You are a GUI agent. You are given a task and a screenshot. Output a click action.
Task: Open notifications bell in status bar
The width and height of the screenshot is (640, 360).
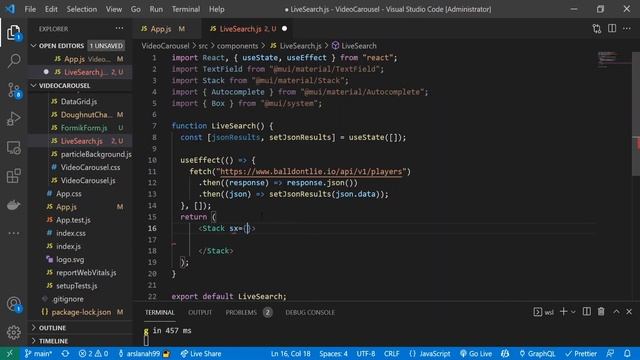click(x=627, y=353)
